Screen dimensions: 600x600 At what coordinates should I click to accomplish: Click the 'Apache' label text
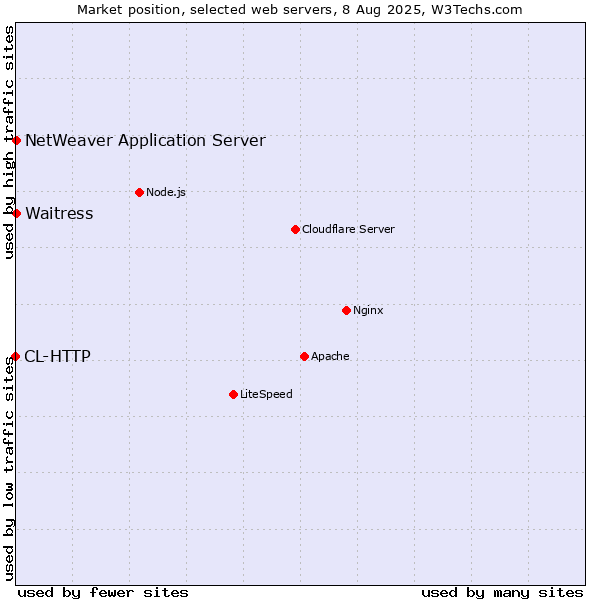pos(330,356)
